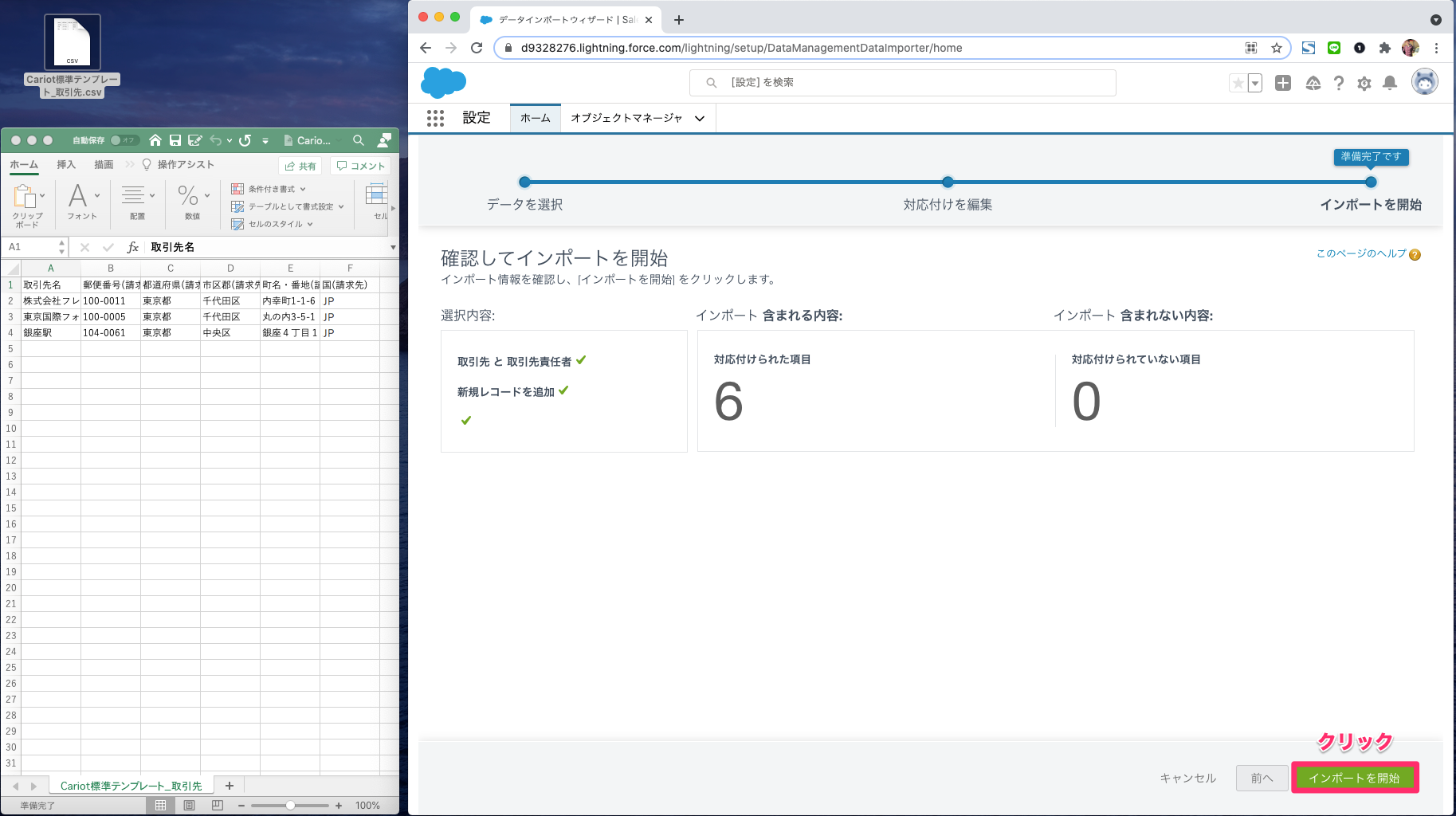The height and width of the screenshot is (816, 1456).
Task: Click the Chrome back arrow
Action: [x=426, y=48]
